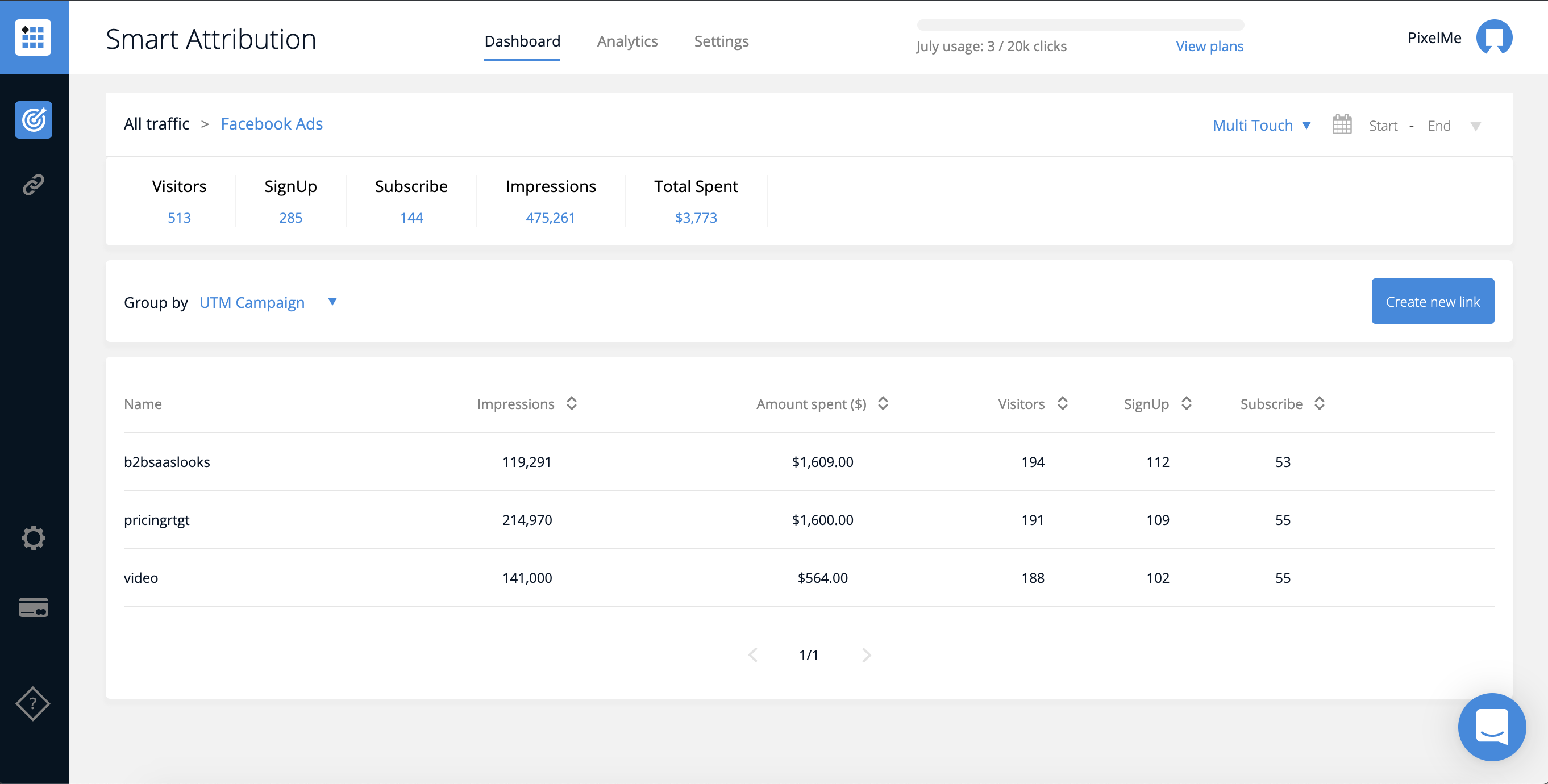1548x784 pixels.
Task: Expand the Multi Touch attribution dropdown
Action: pyautogui.click(x=1262, y=125)
